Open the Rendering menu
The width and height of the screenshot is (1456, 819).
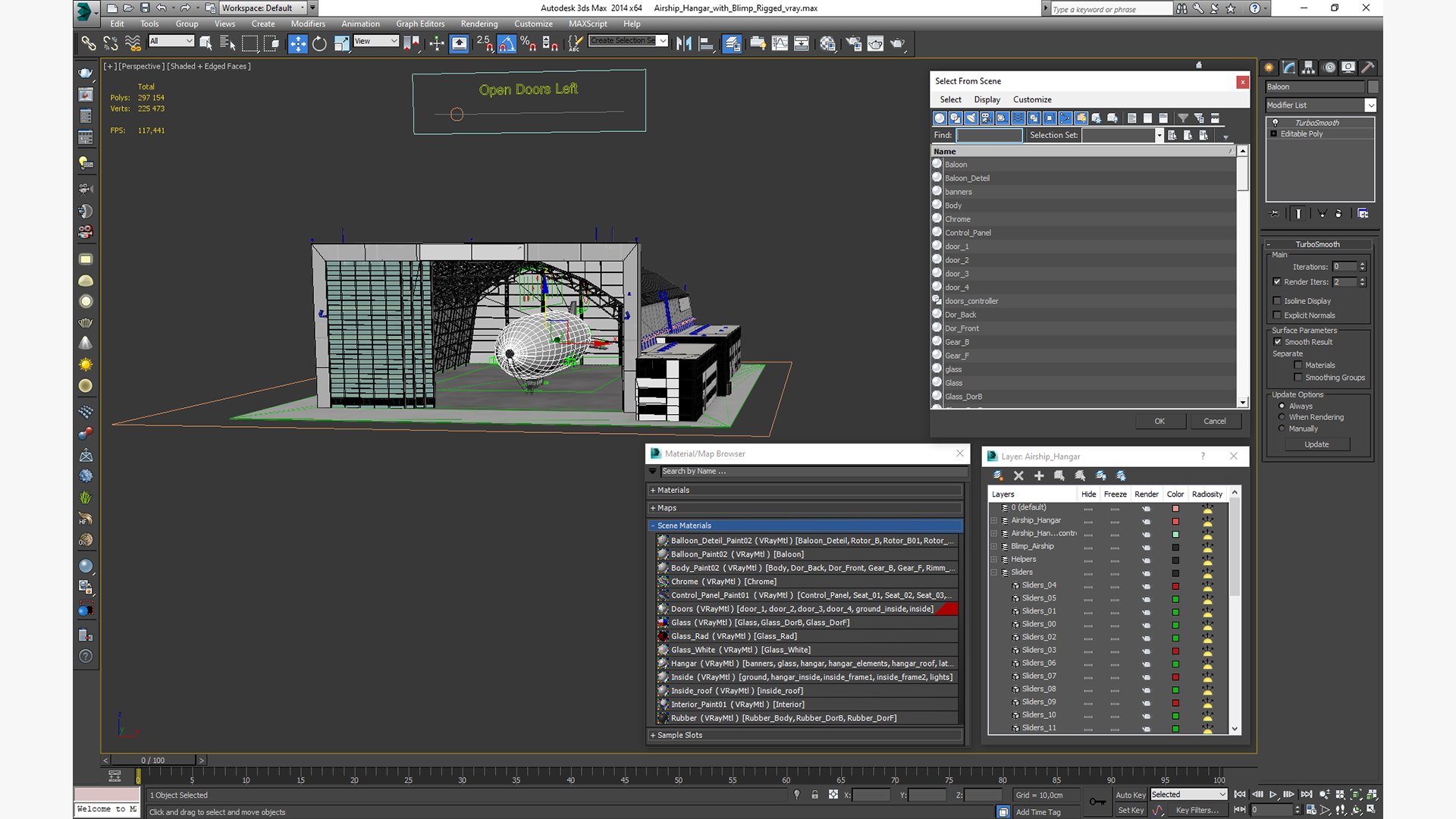tap(479, 24)
